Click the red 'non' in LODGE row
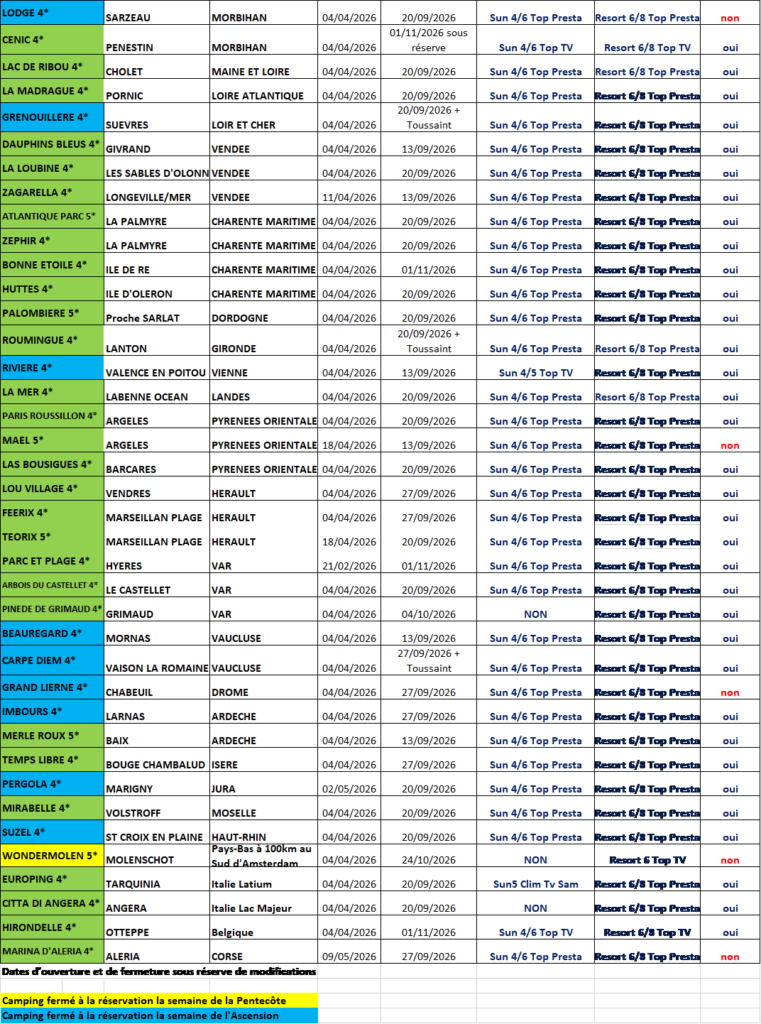The image size is (761, 1024). [x=730, y=18]
